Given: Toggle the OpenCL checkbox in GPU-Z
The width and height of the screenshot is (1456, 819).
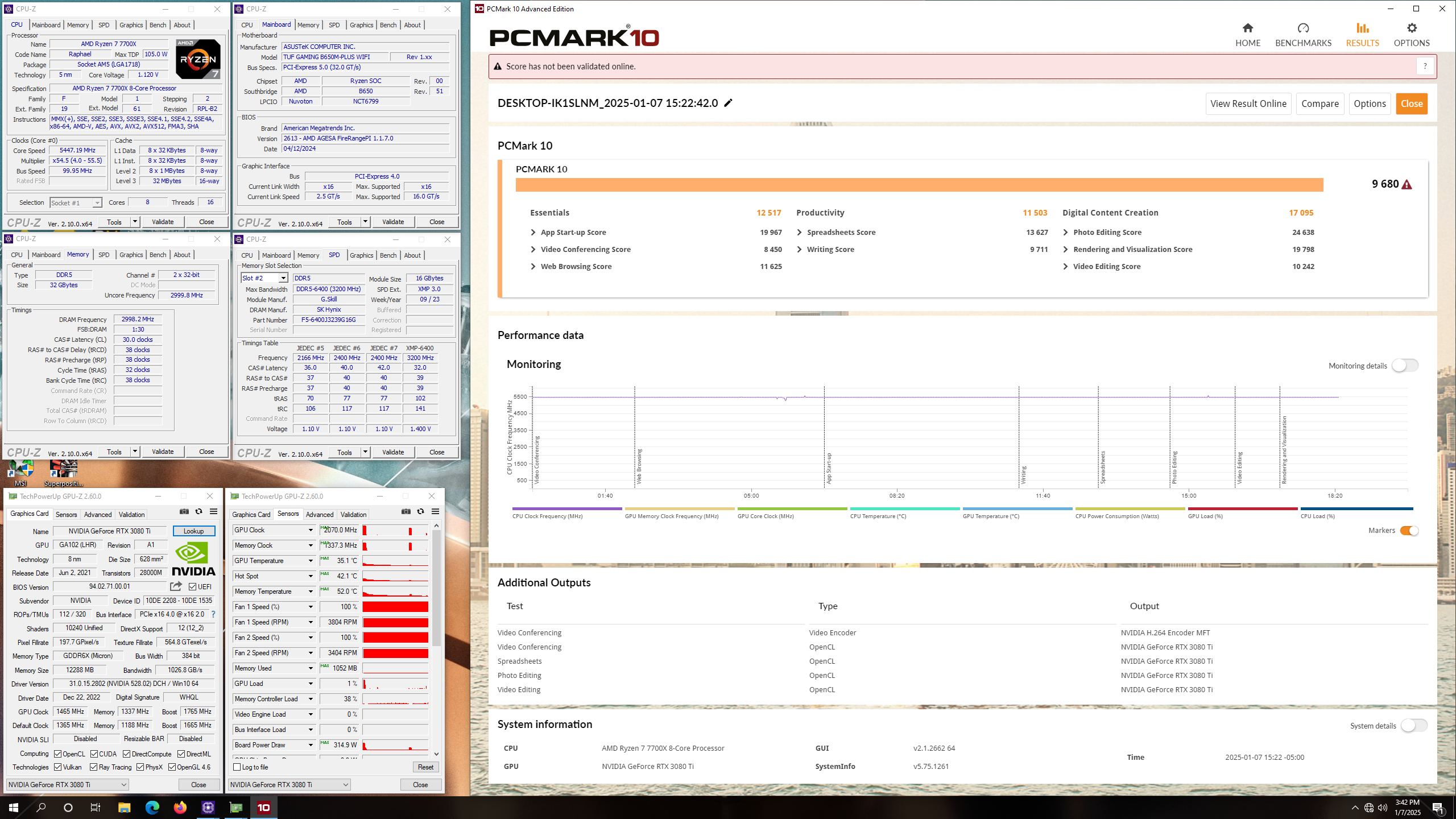Looking at the screenshot, I should (x=57, y=754).
